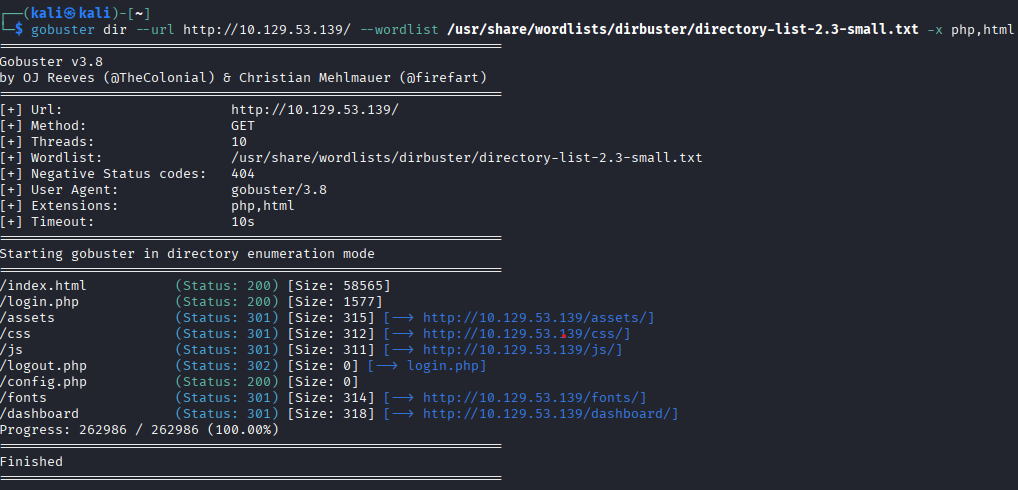The height and width of the screenshot is (490, 1018).
Task: Open the assets redirect URL link
Action: 538,317
